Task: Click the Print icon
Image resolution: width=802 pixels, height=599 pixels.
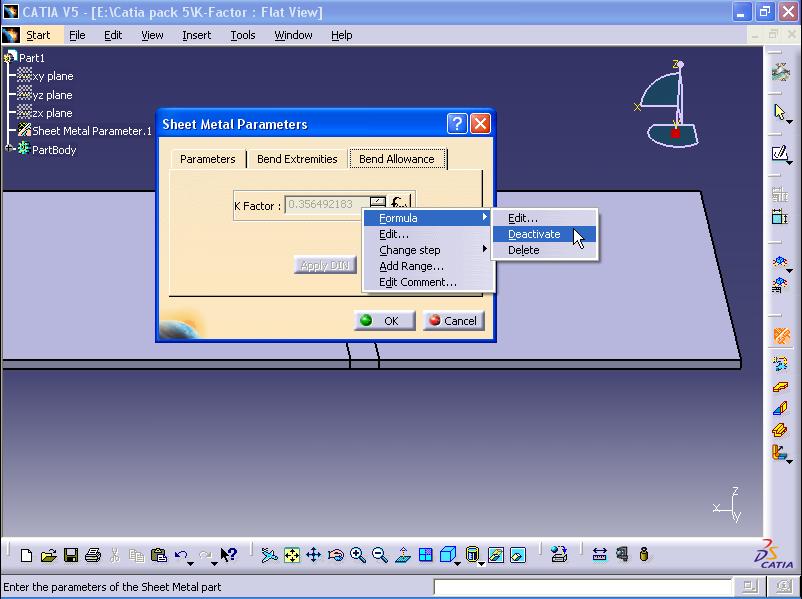Action: 93,555
